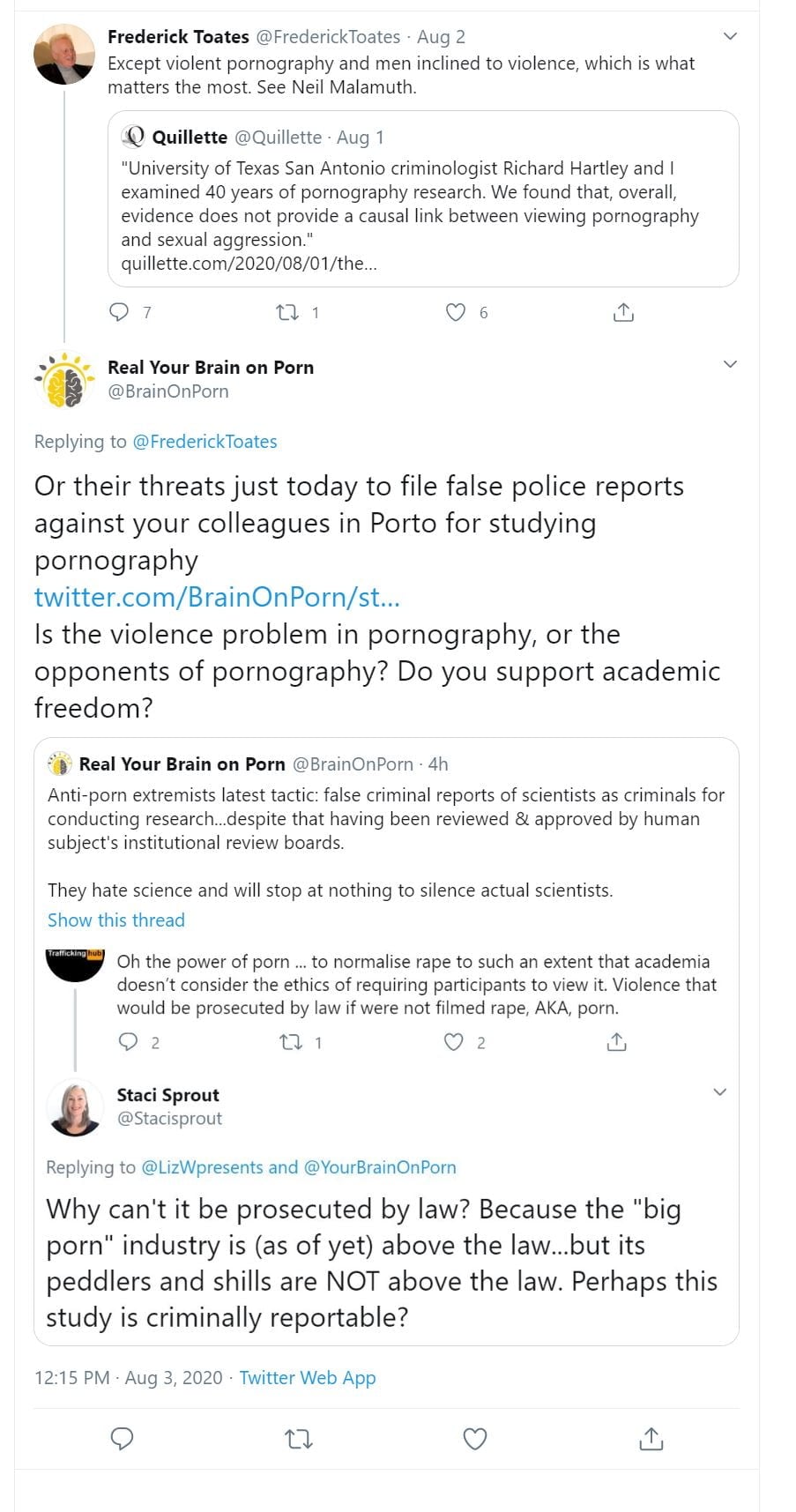Click Staci Sprout's profile photo

[75, 1107]
